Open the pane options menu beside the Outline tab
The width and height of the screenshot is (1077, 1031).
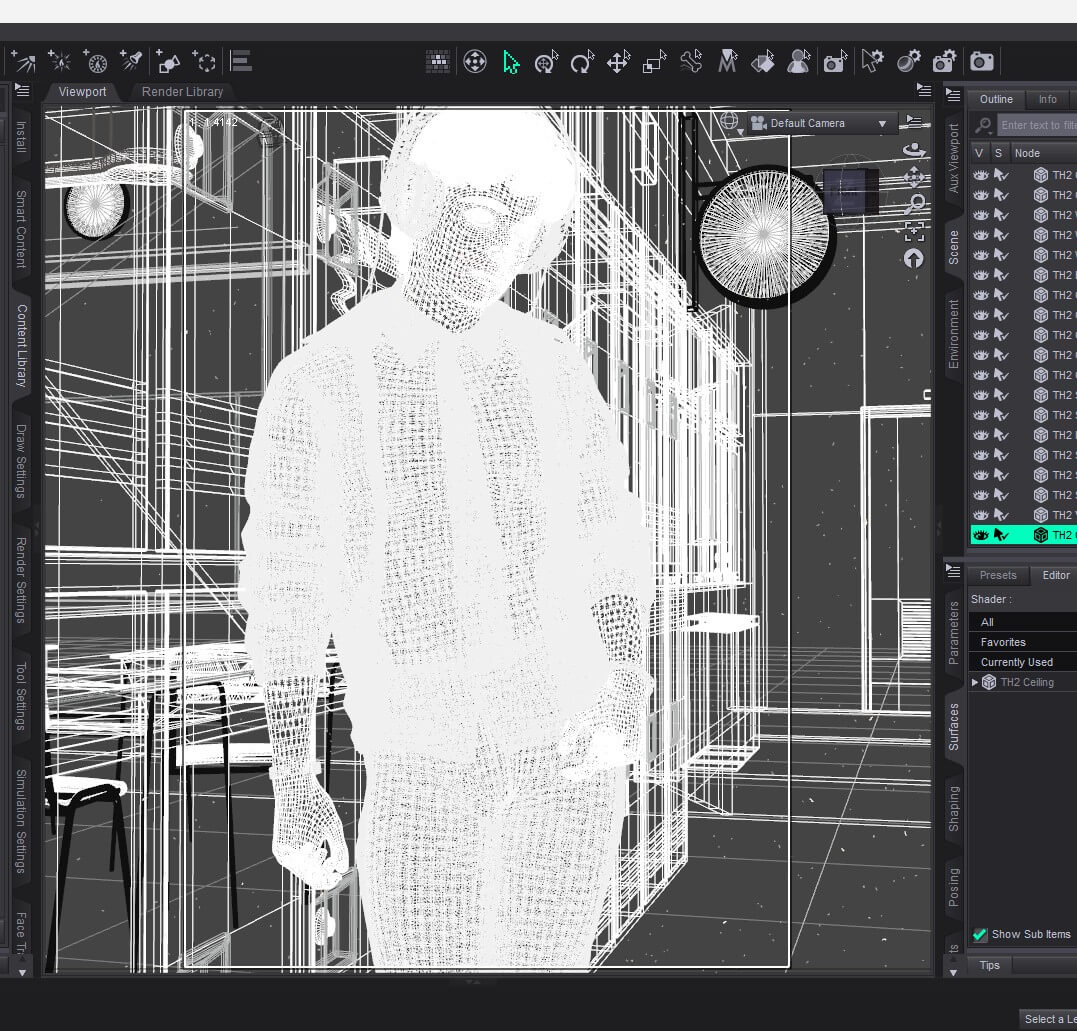click(953, 95)
